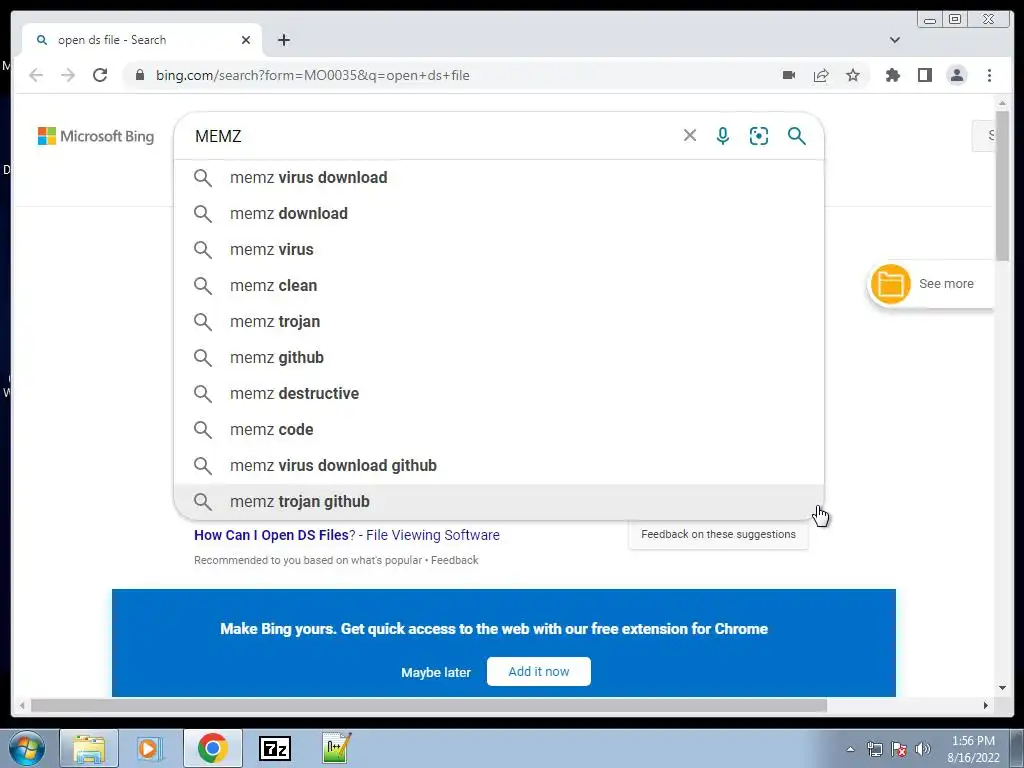The width and height of the screenshot is (1024, 768).
Task: Click the browser forward arrow
Action: coord(68,75)
